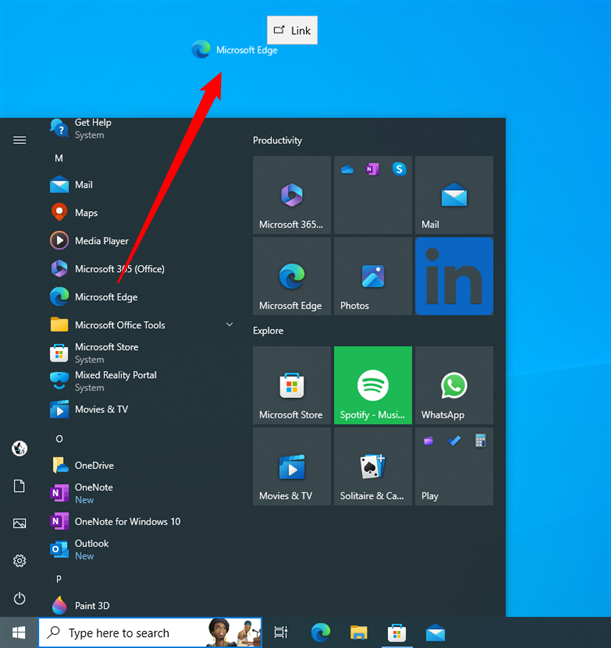The image size is (611, 648).
Task: Open Pictures from the Start sidebar
Action: 19,524
